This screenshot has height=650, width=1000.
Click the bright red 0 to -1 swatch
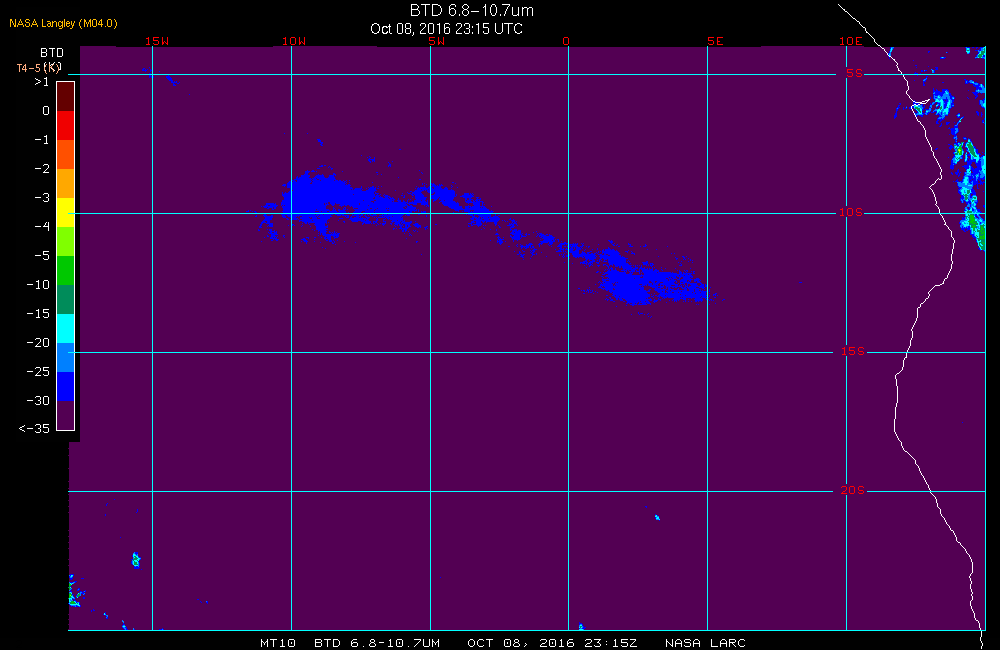tap(66, 125)
